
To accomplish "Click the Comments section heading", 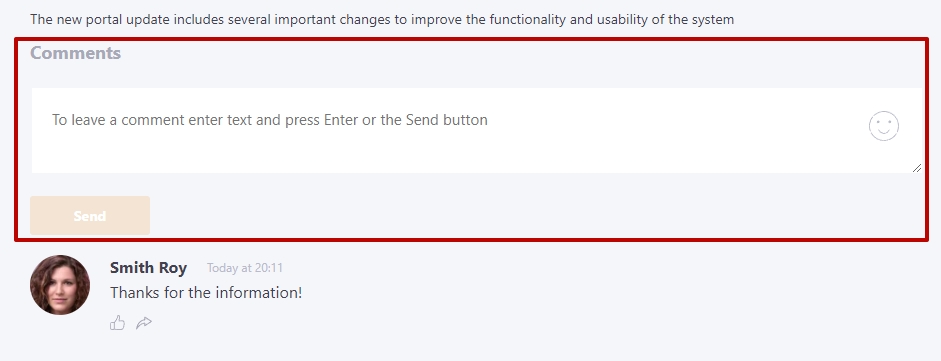I will click(x=76, y=53).
